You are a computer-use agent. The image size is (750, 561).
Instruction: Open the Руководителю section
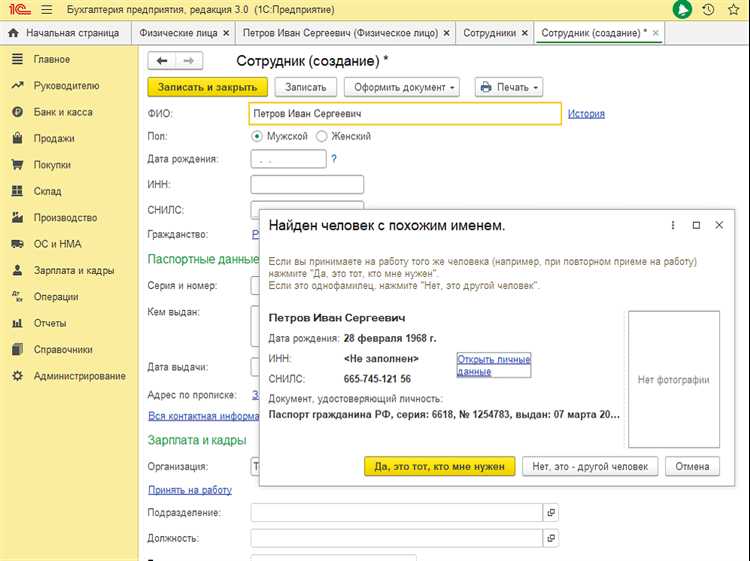pos(66,86)
